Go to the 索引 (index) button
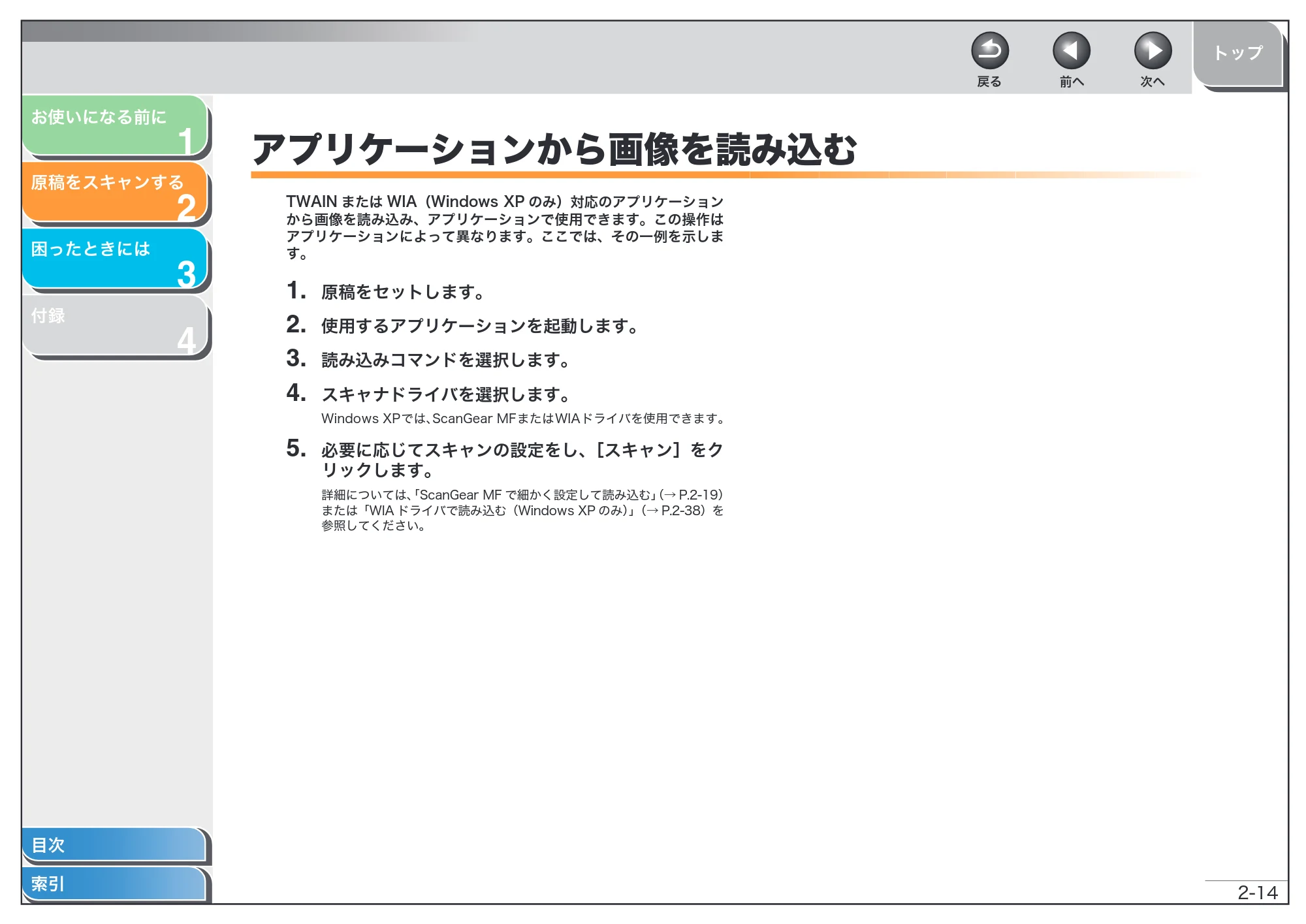 [x=114, y=884]
